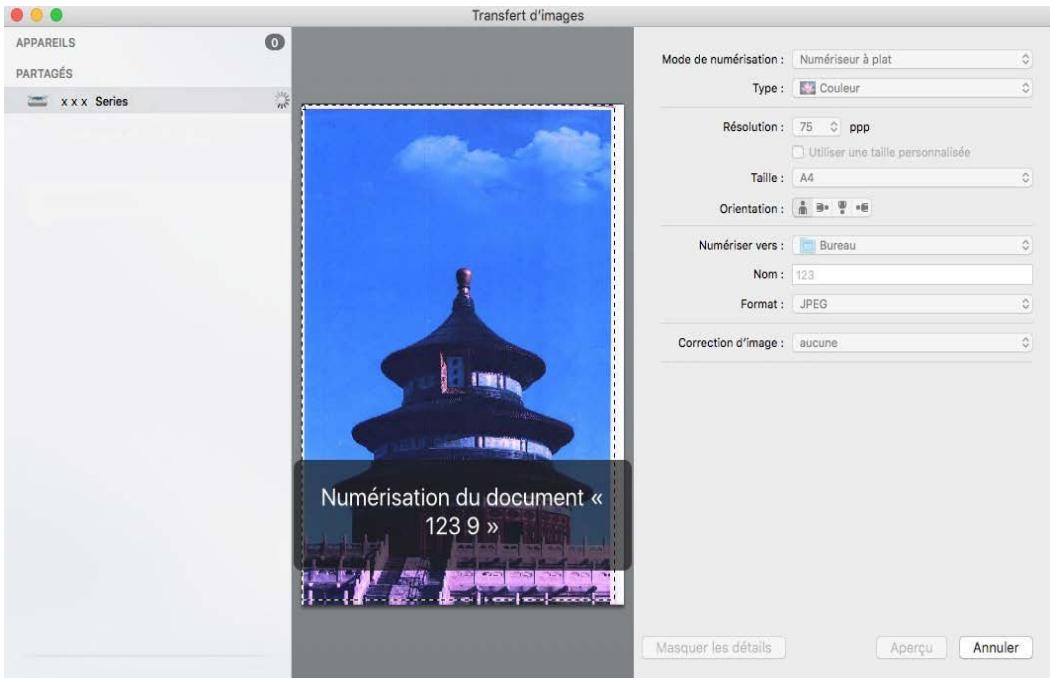
Task: Open the Format JPEG dropdown
Action: [x=912, y=303]
